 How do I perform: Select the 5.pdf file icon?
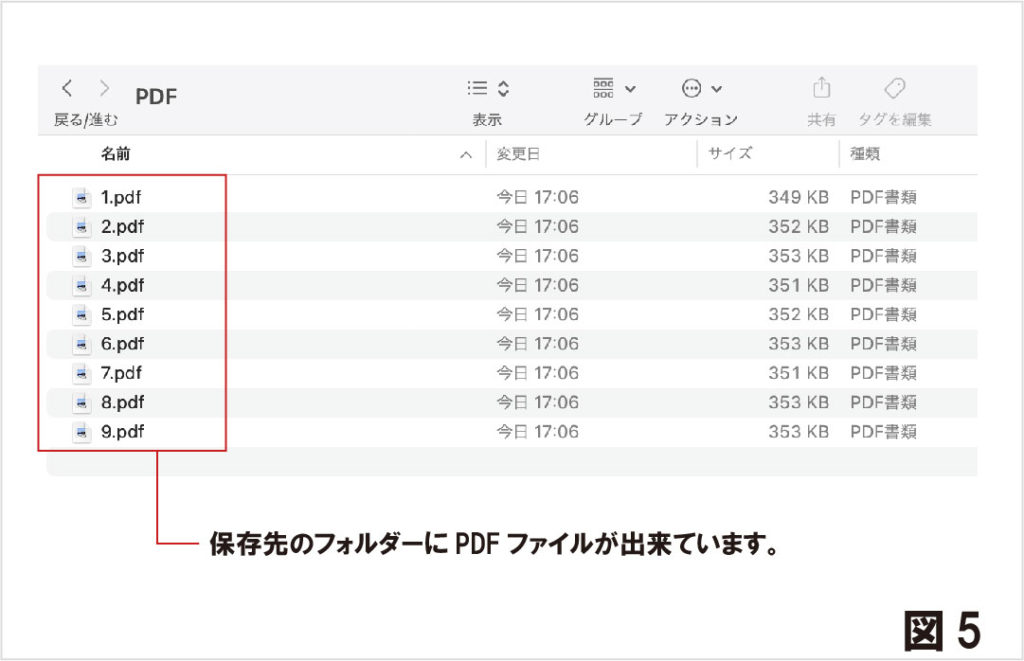pos(82,315)
